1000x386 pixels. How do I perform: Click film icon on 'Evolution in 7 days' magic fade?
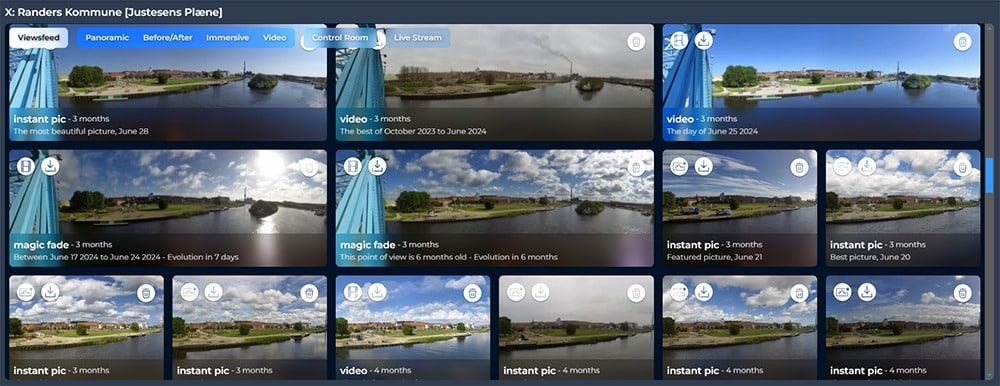26,167
